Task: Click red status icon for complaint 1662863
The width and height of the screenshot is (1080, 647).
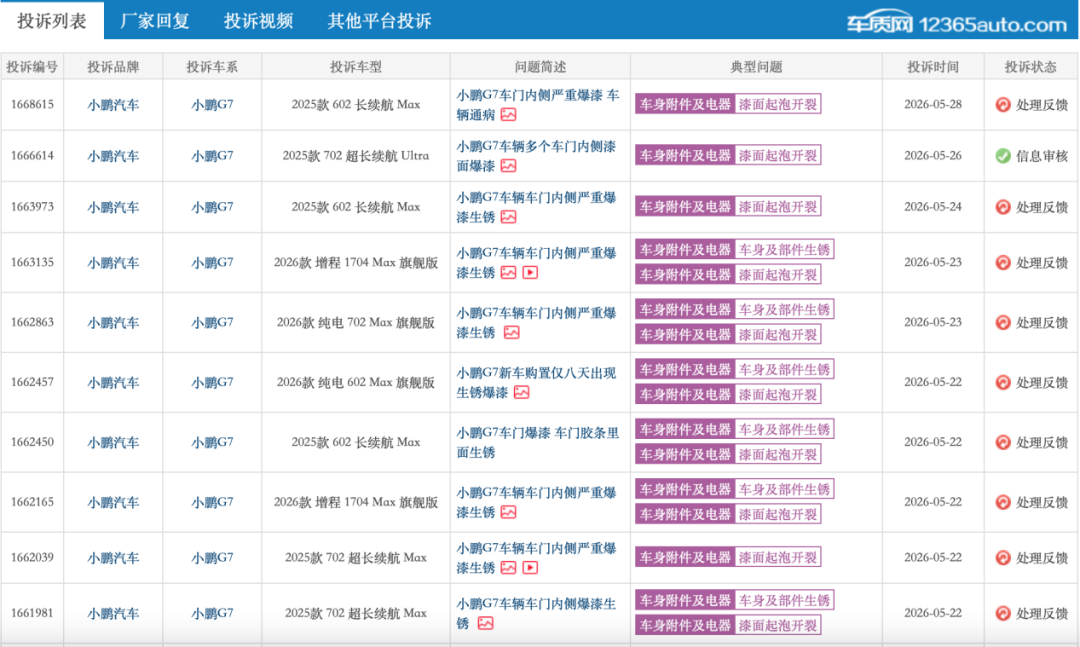Action: coord(1003,322)
